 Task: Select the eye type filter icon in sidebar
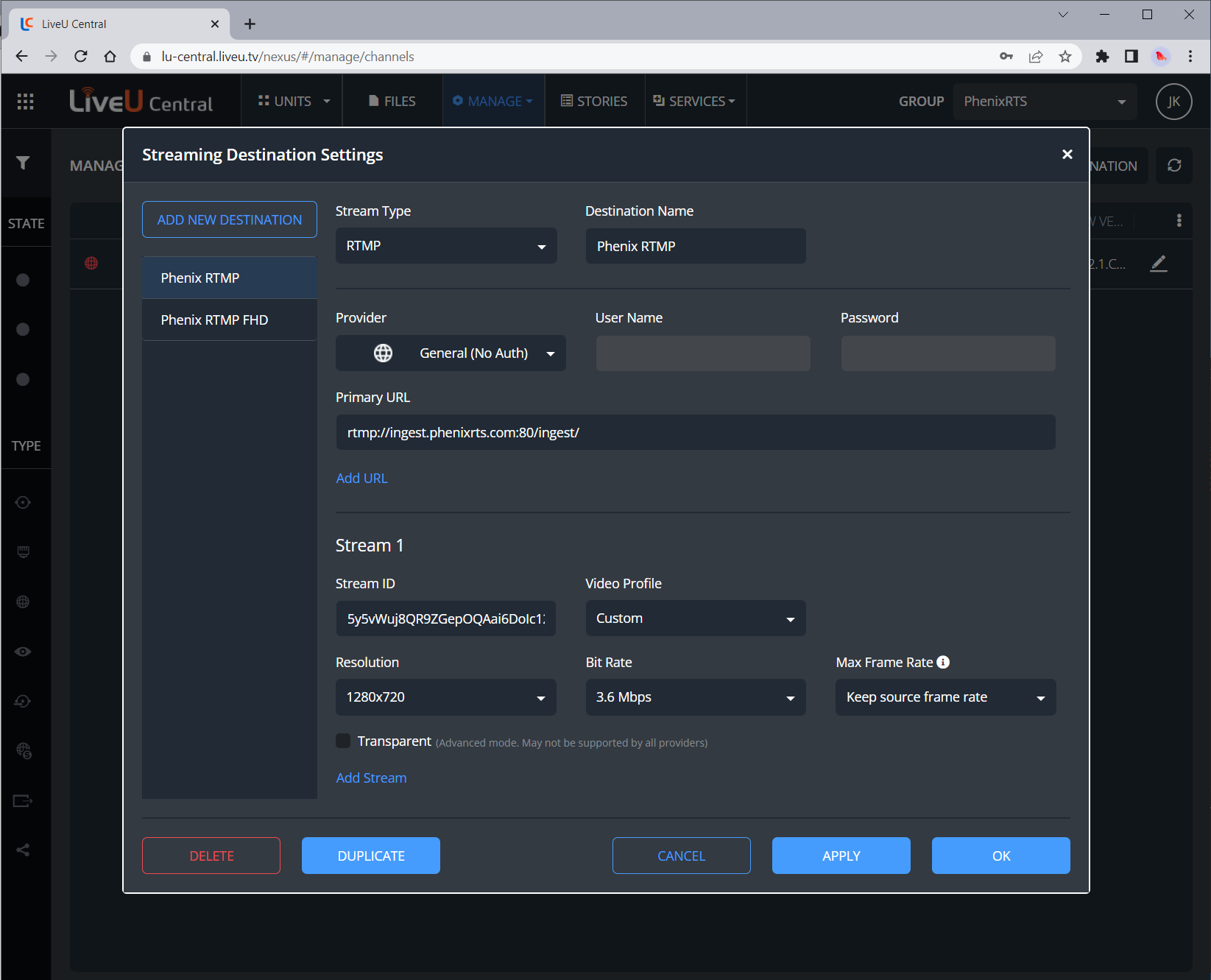point(23,652)
